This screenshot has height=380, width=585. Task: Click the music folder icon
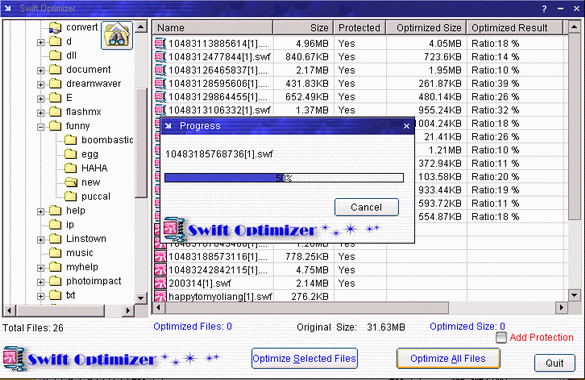(x=55, y=253)
